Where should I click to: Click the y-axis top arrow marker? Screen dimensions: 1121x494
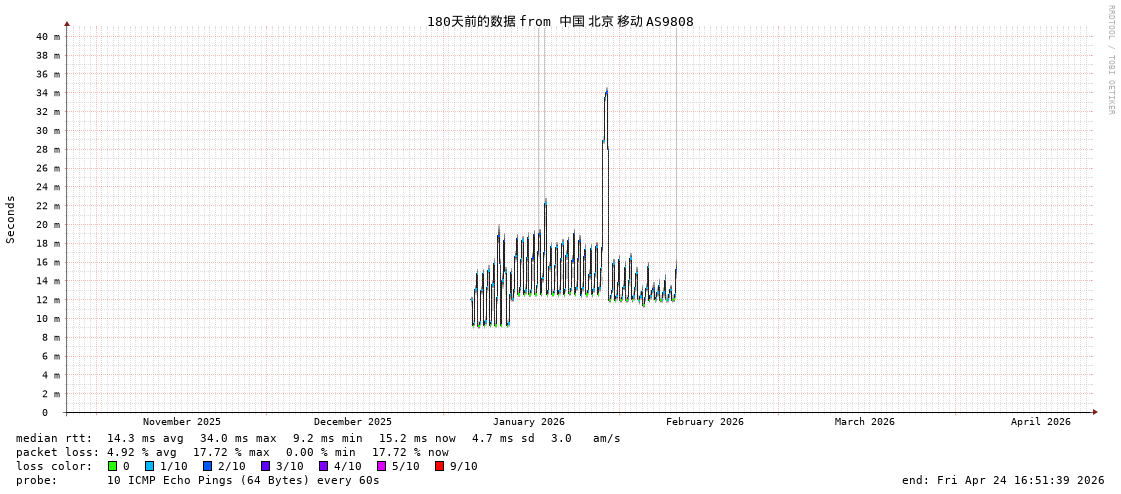[x=67, y=23]
